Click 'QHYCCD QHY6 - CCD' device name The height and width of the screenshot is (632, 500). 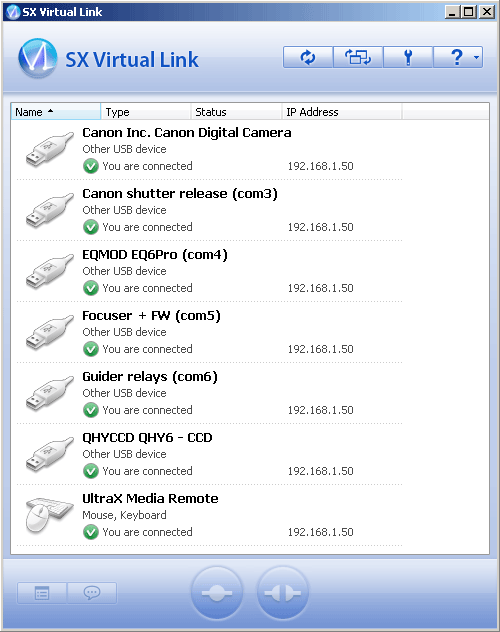147,437
